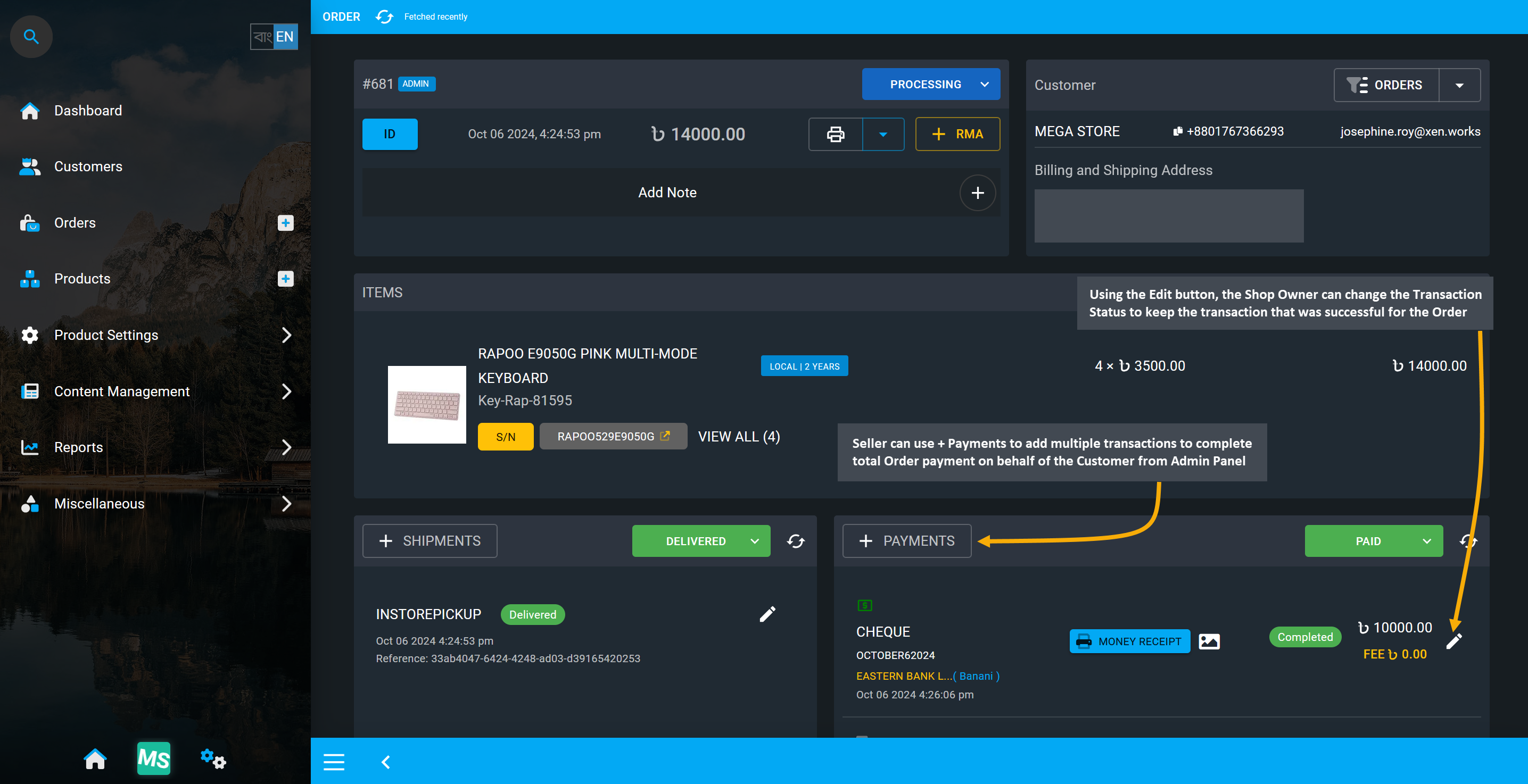Click the edit pencil icon on INSTOREPICKUP shipment
The width and height of the screenshot is (1528, 784).
pos(768,614)
